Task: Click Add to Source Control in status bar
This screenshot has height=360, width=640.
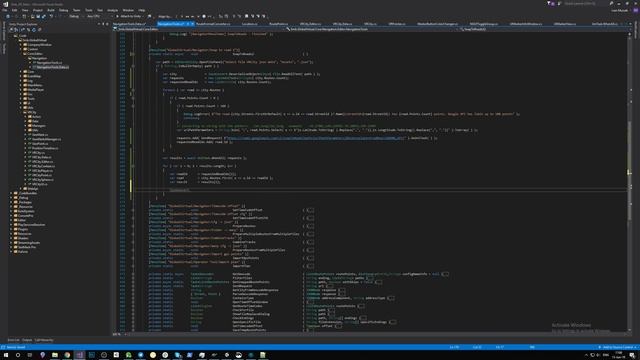Action: [x=618, y=347]
